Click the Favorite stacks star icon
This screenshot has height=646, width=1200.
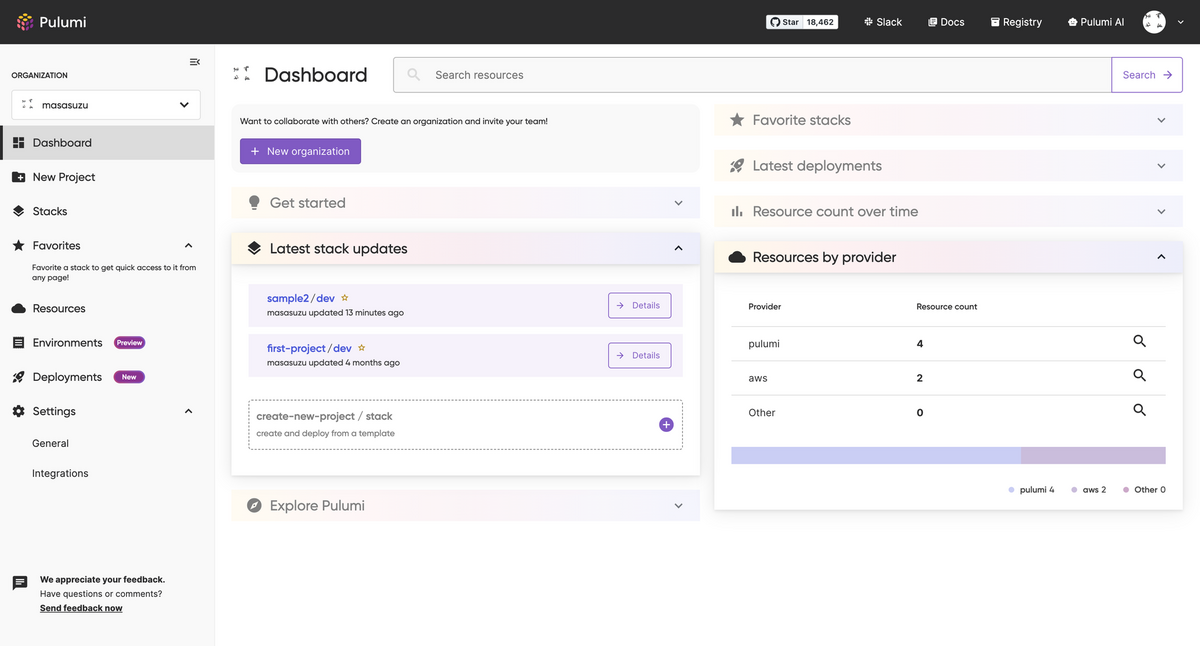[x=737, y=120]
